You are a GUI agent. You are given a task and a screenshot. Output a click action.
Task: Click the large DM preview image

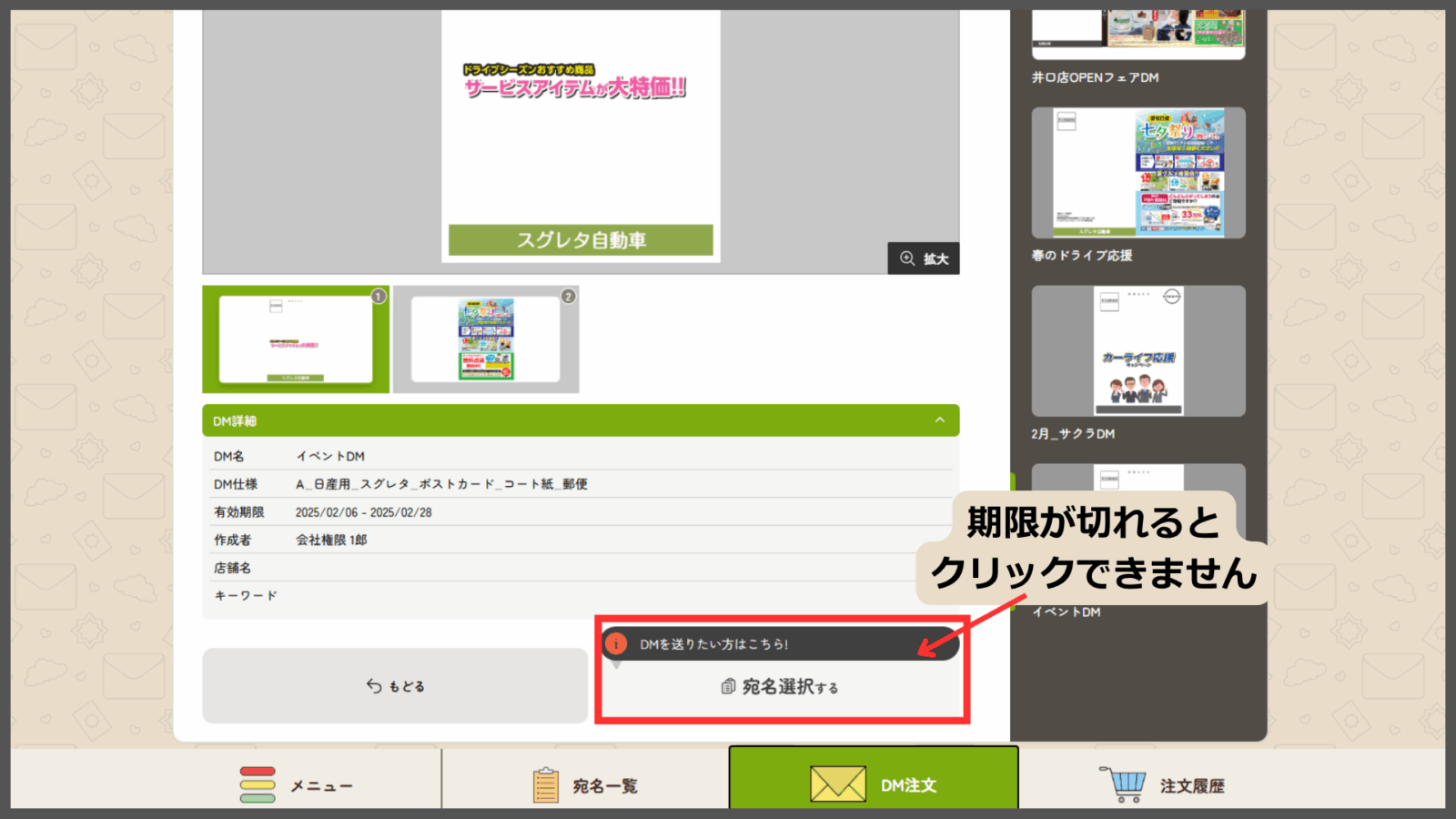pos(581,136)
